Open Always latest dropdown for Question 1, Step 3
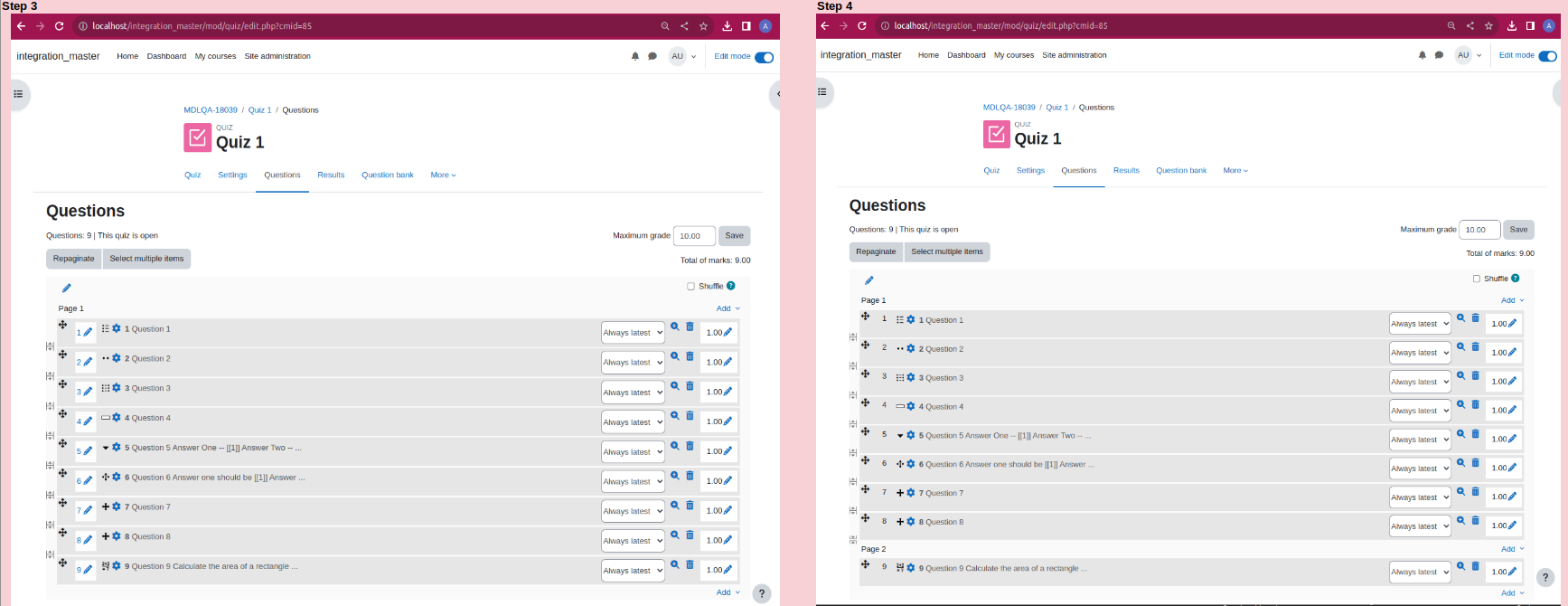The height and width of the screenshot is (606, 1568). click(x=633, y=333)
